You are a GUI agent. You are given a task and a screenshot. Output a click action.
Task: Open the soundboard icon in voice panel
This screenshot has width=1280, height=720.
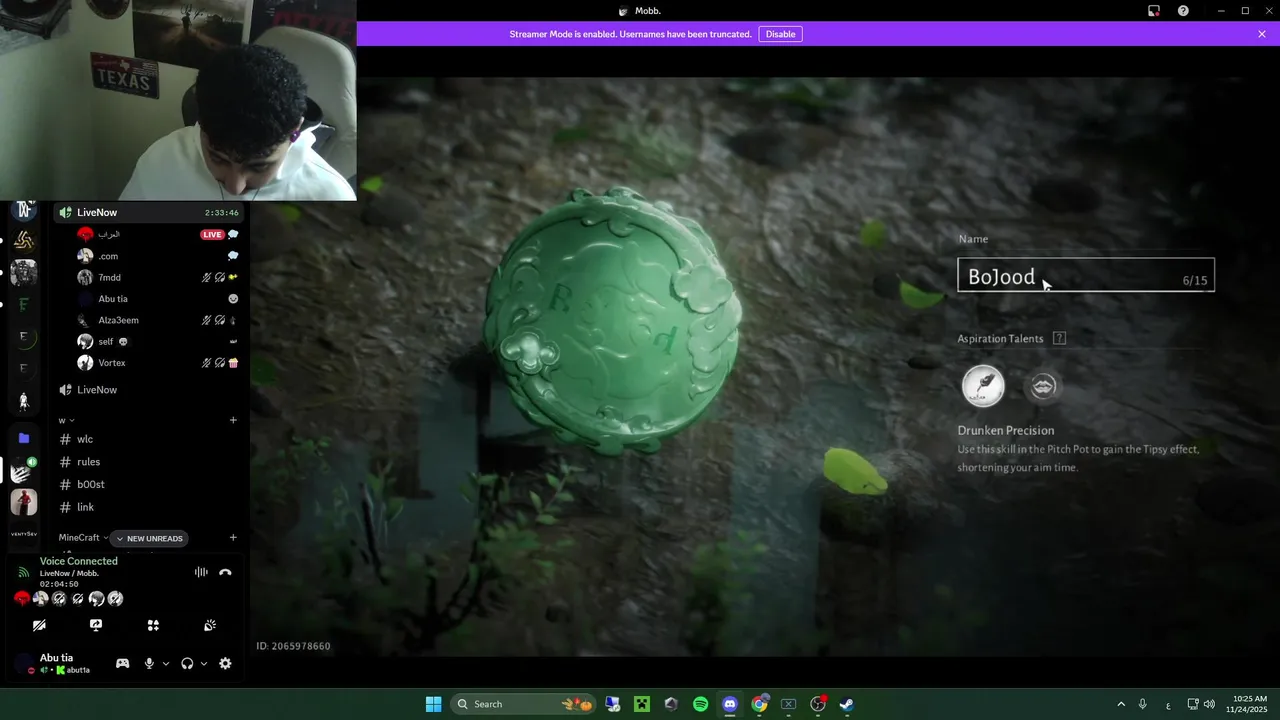point(210,625)
